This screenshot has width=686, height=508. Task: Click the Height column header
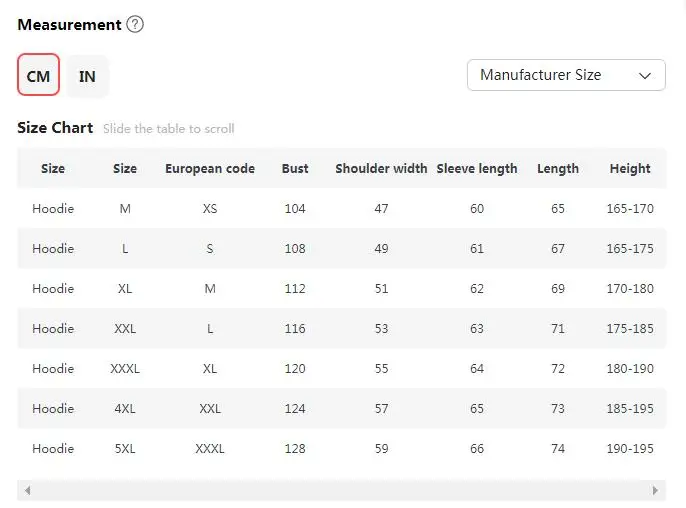point(630,169)
